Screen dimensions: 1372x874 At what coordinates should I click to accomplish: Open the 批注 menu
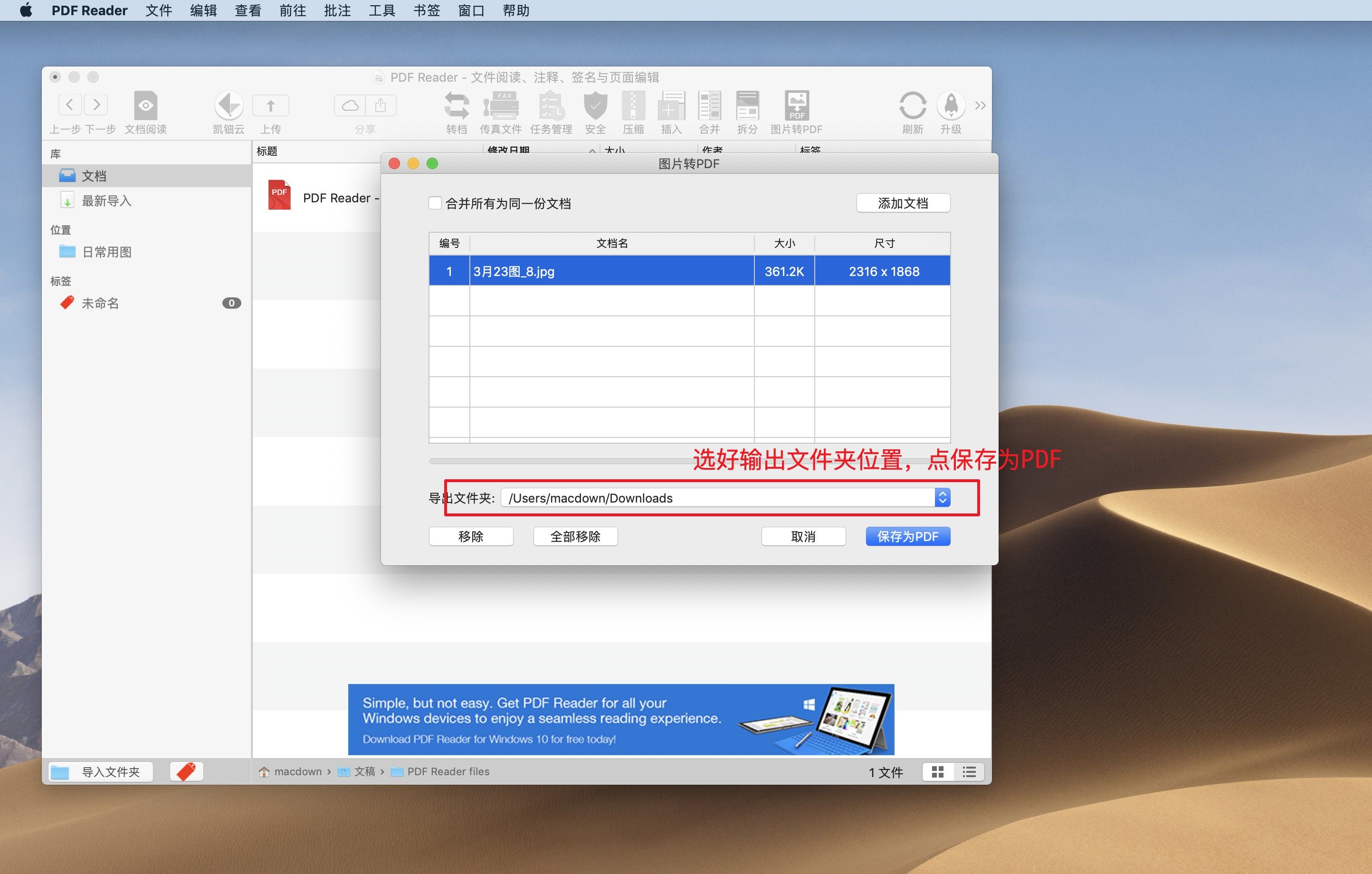(337, 10)
